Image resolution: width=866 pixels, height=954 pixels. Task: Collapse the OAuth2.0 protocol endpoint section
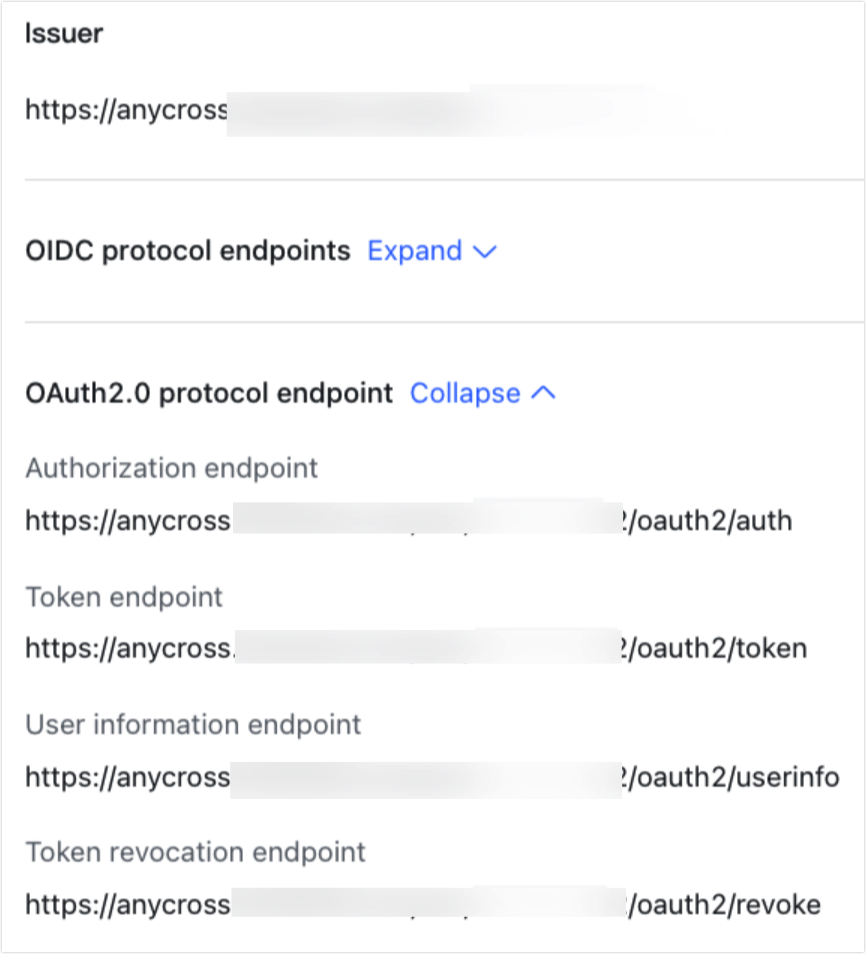coord(465,394)
